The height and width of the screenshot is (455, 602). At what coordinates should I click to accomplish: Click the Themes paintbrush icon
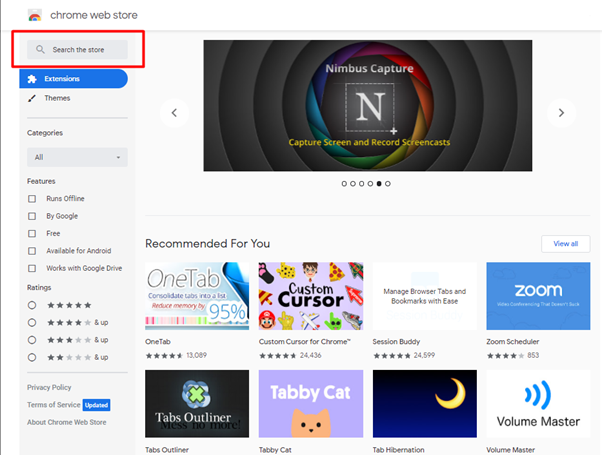[x=32, y=98]
